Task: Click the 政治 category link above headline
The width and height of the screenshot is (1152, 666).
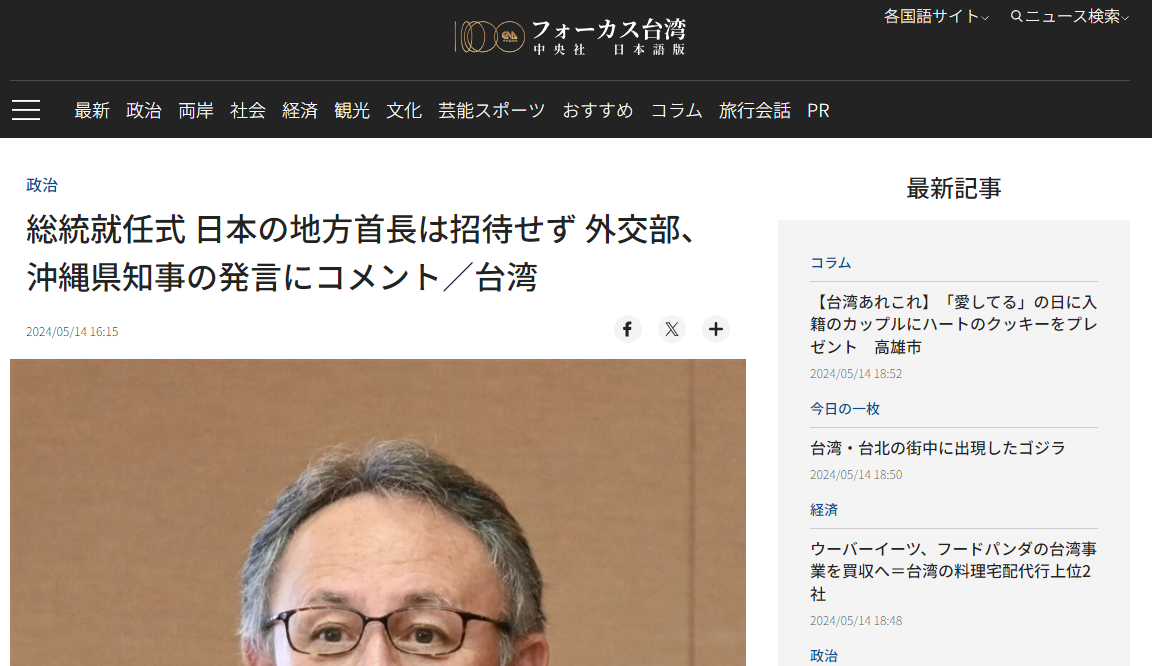Action: (x=42, y=185)
